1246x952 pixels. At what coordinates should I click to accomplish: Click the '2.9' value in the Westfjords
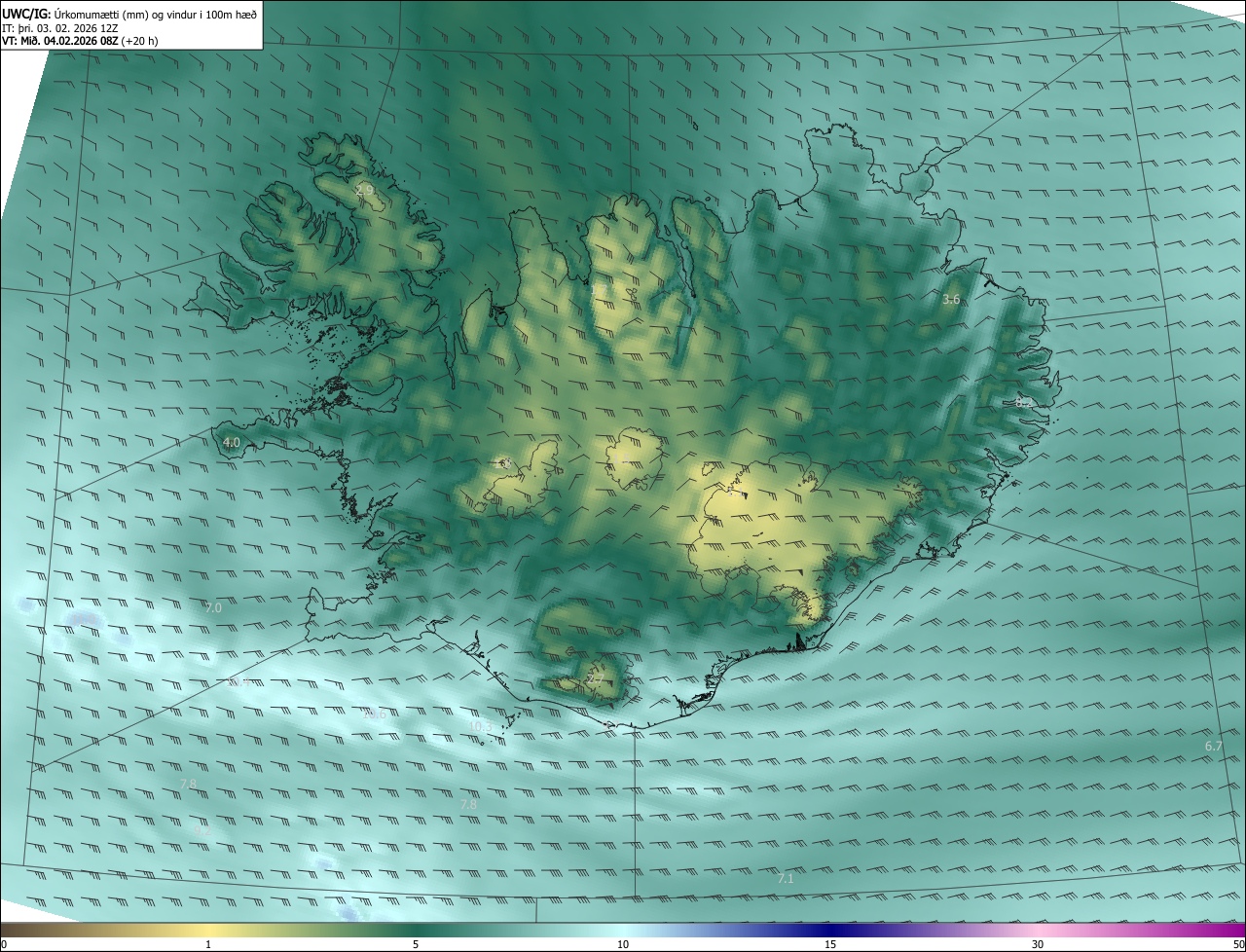coord(365,190)
